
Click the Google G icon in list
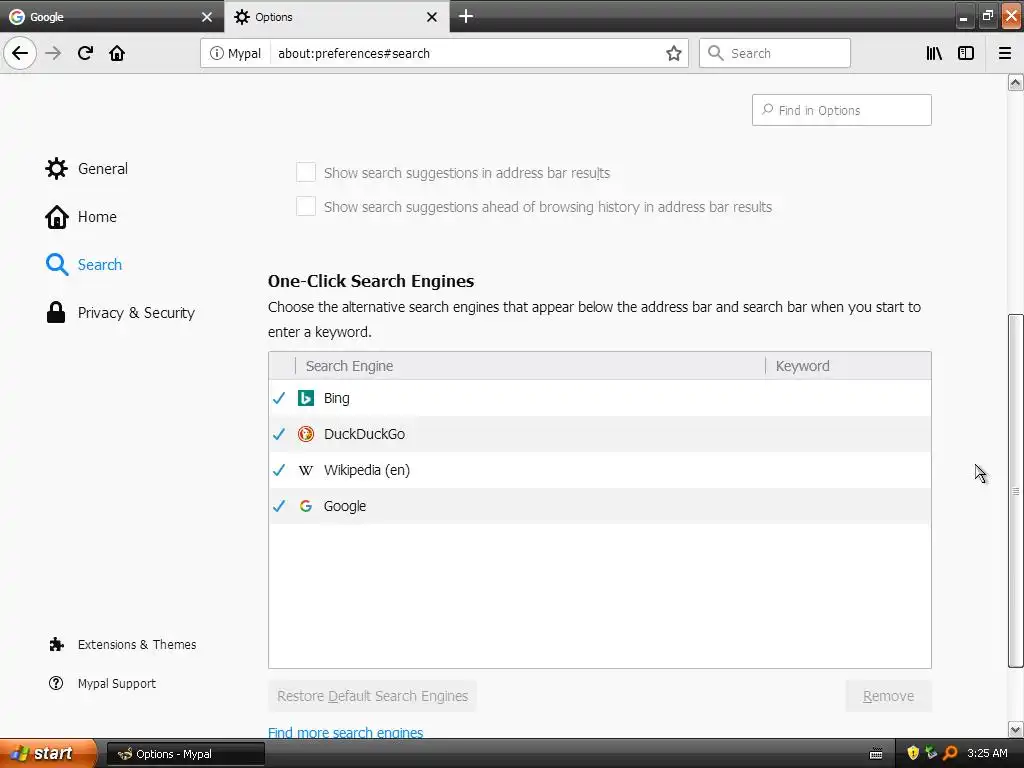click(306, 506)
